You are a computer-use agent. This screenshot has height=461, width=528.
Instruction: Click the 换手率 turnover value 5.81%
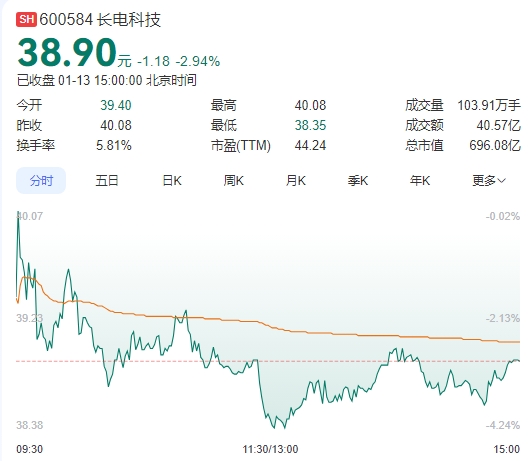pos(113,145)
